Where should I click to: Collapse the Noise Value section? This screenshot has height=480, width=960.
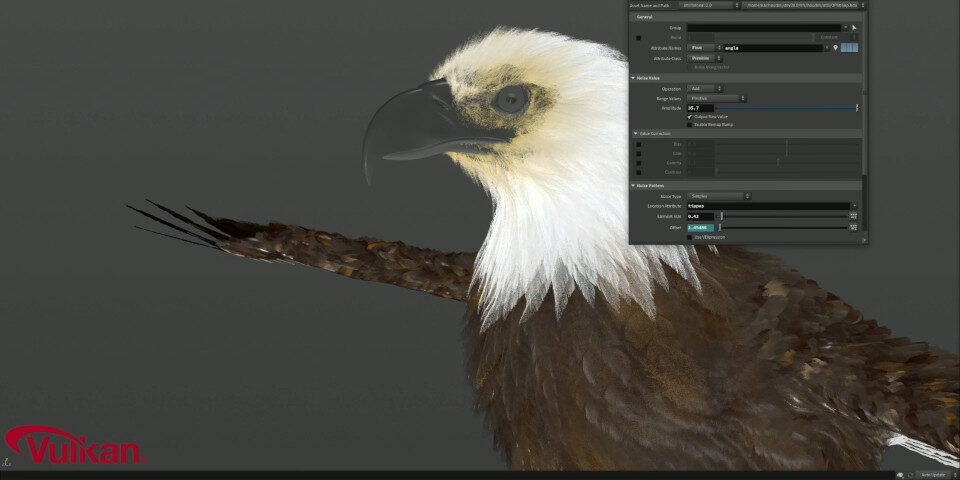tap(634, 78)
